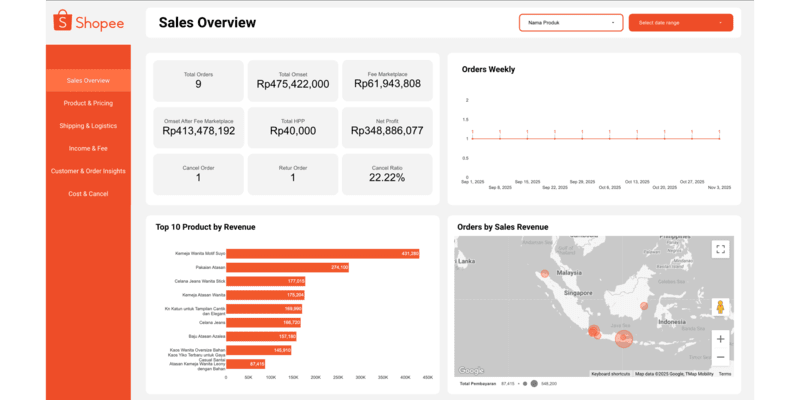Expand the Select date range picker
800x400 pixels.
pyautogui.click(x=680, y=22)
